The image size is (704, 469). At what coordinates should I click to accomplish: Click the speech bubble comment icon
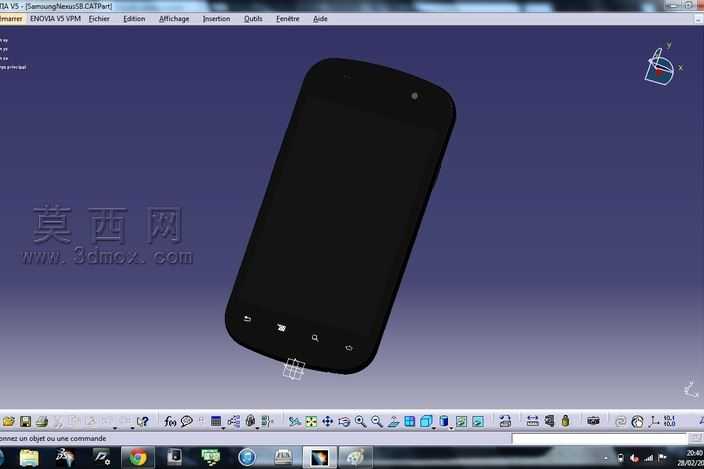[186, 421]
